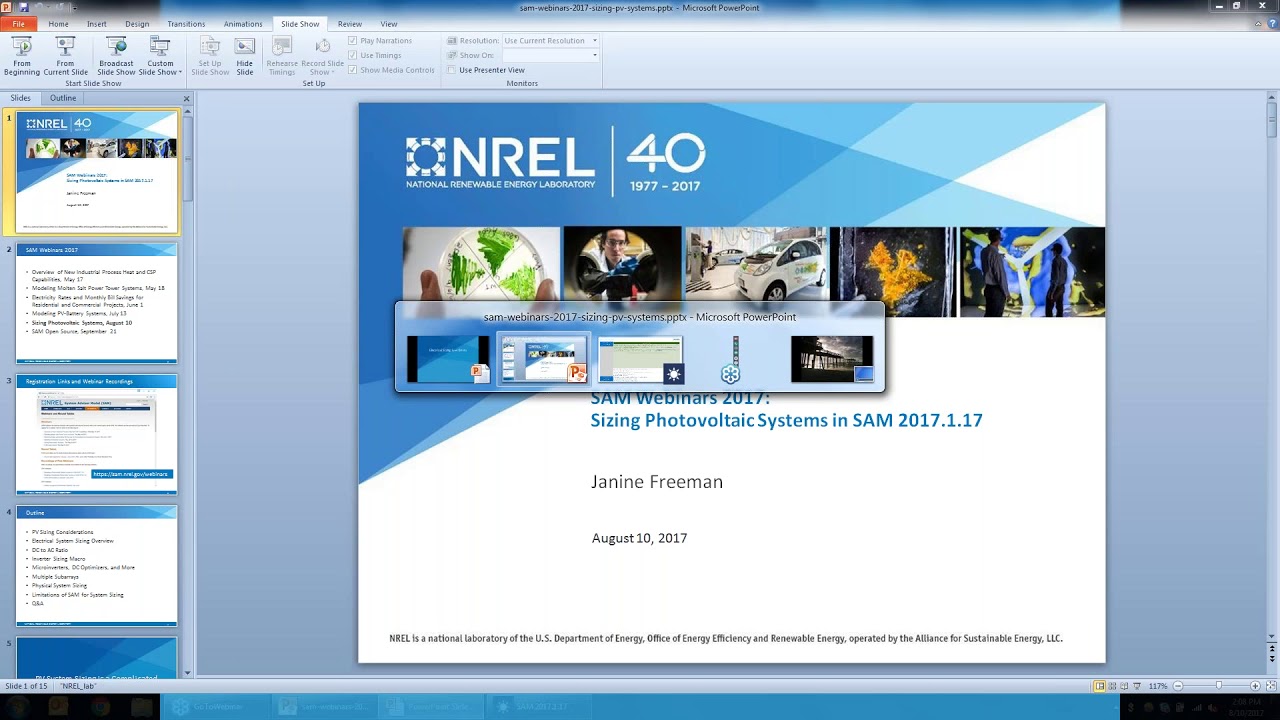Toggle the Use Timings checkbox
Viewport: 1280px width, 720px height.
tap(353, 55)
